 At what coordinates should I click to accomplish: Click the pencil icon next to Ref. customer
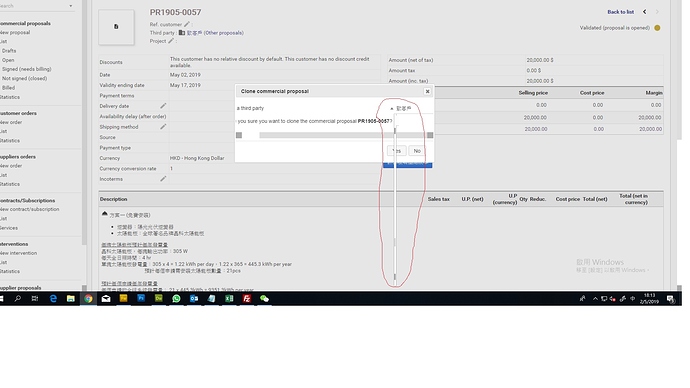187,24
